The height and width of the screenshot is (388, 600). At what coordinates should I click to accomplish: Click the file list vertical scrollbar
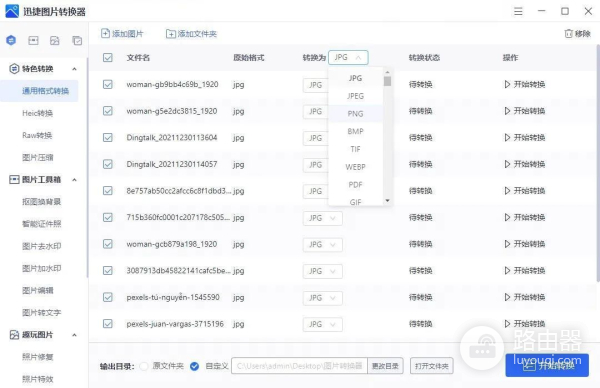tap(598, 164)
